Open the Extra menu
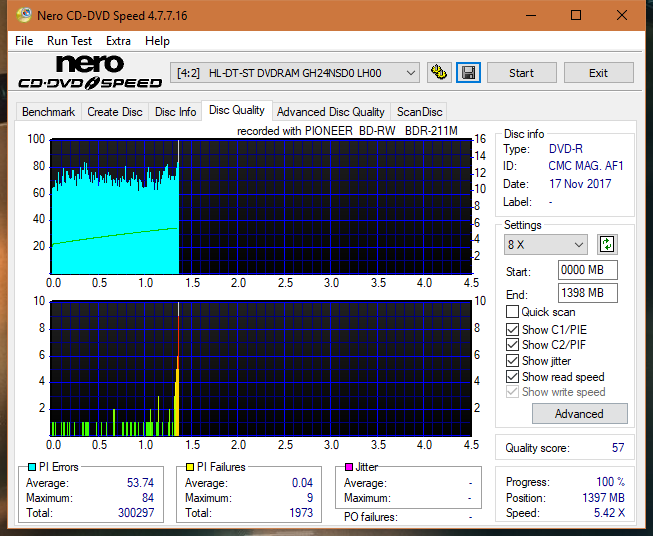Screen dimensions: 653x536 pos(118,41)
